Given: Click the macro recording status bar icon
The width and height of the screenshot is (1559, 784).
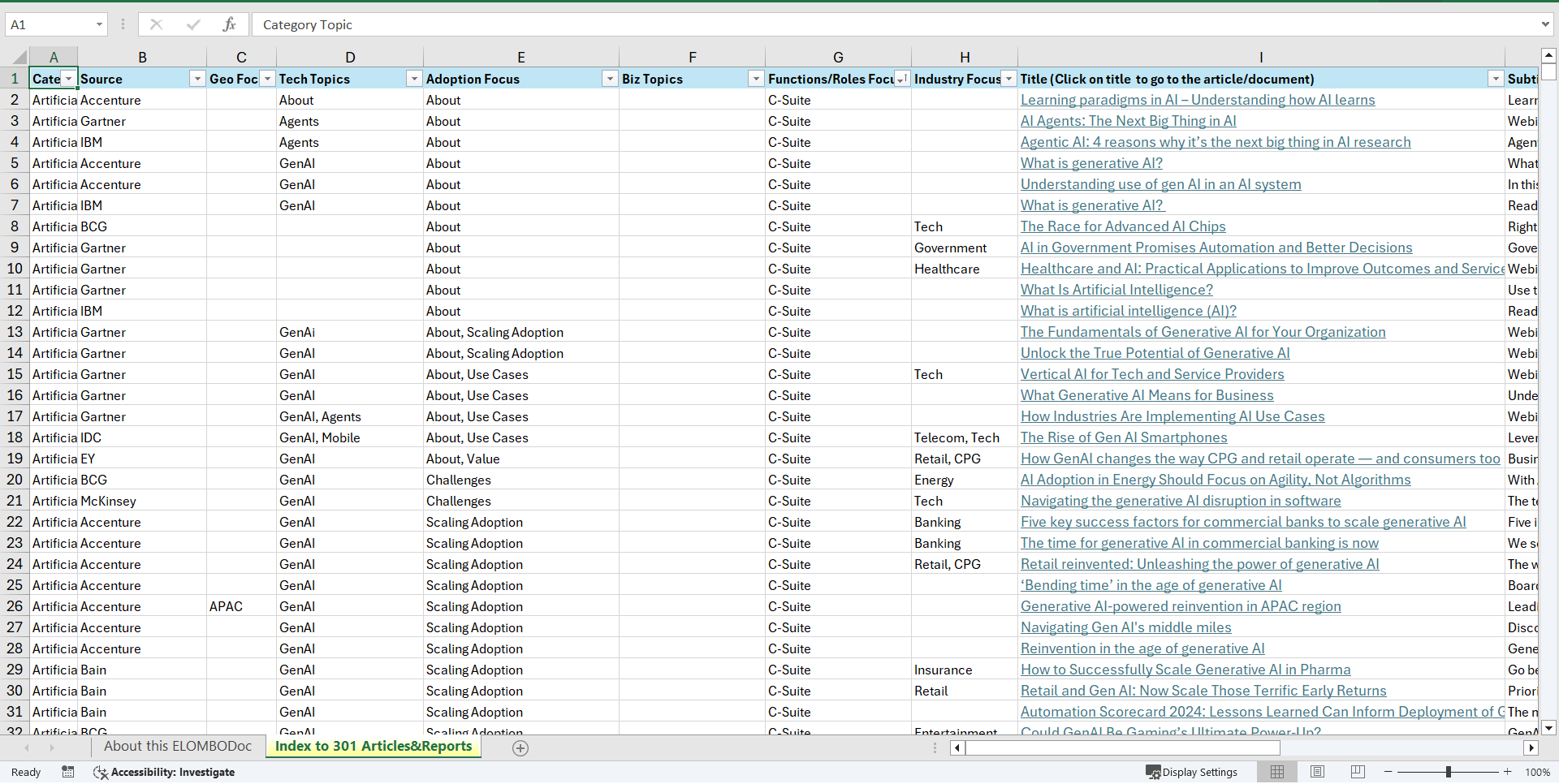Looking at the screenshot, I should pos(68,772).
